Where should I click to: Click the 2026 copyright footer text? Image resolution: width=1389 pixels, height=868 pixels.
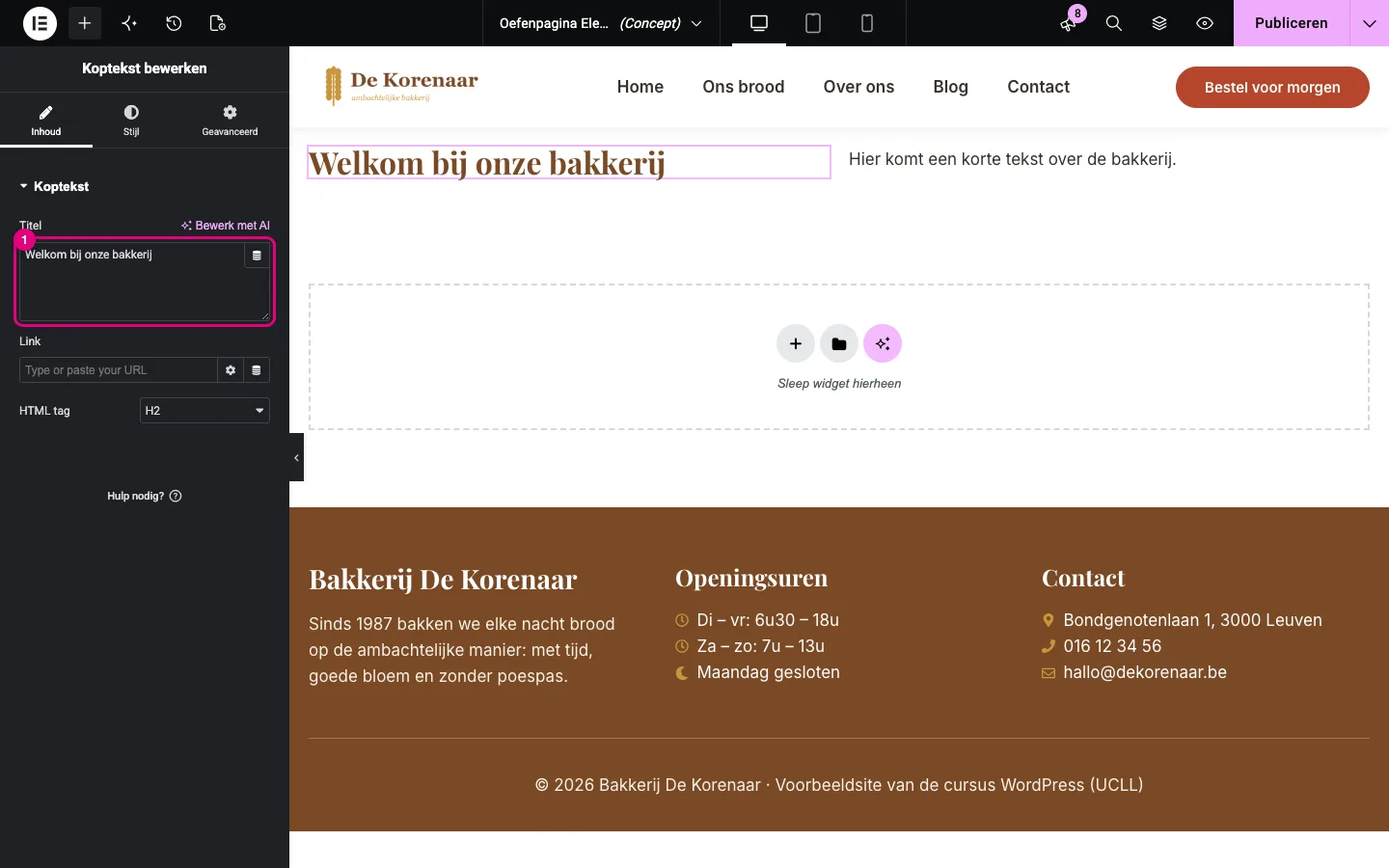(x=839, y=785)
